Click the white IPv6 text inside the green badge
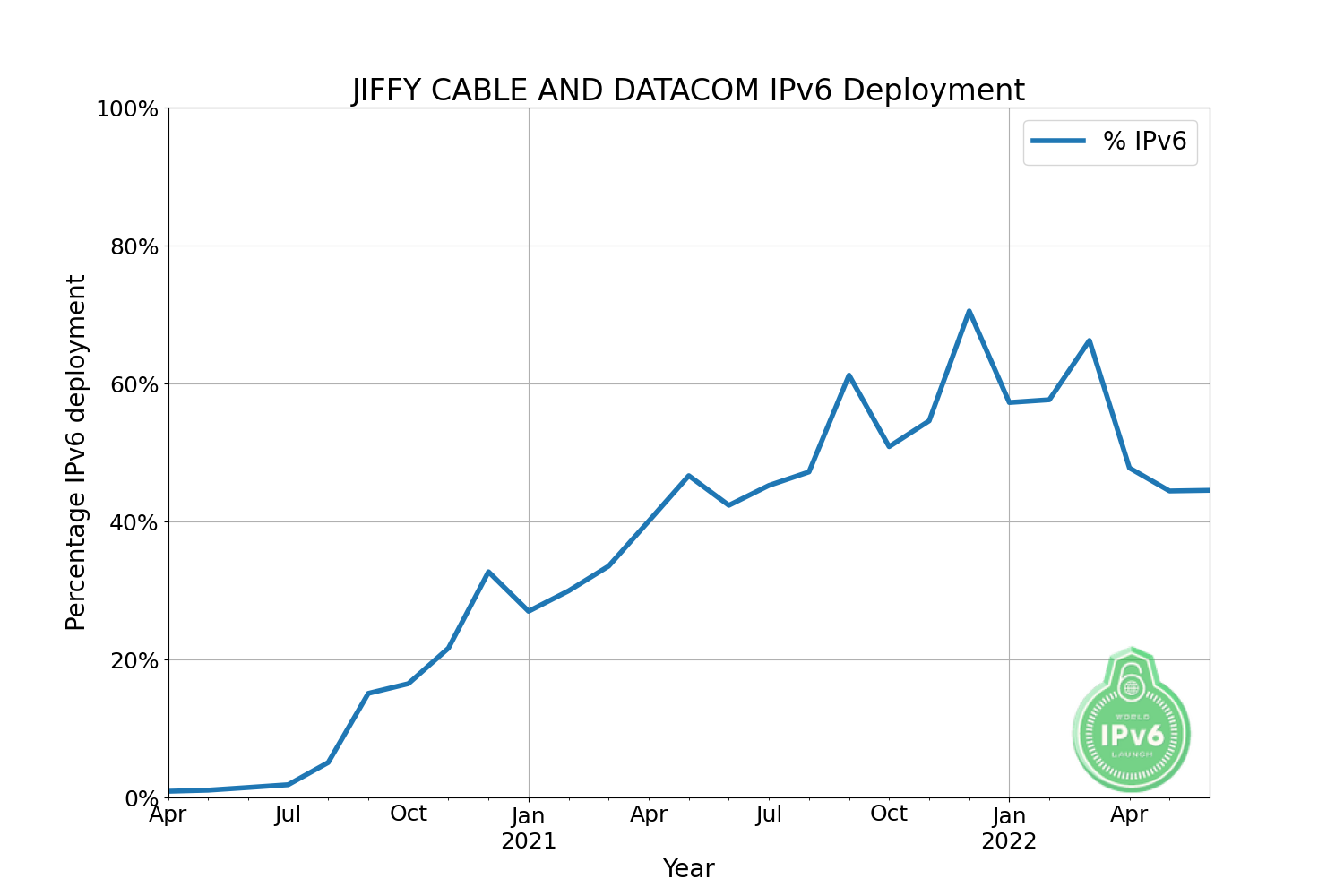Screen dimensions: 1344x896 pos(1132,736)
